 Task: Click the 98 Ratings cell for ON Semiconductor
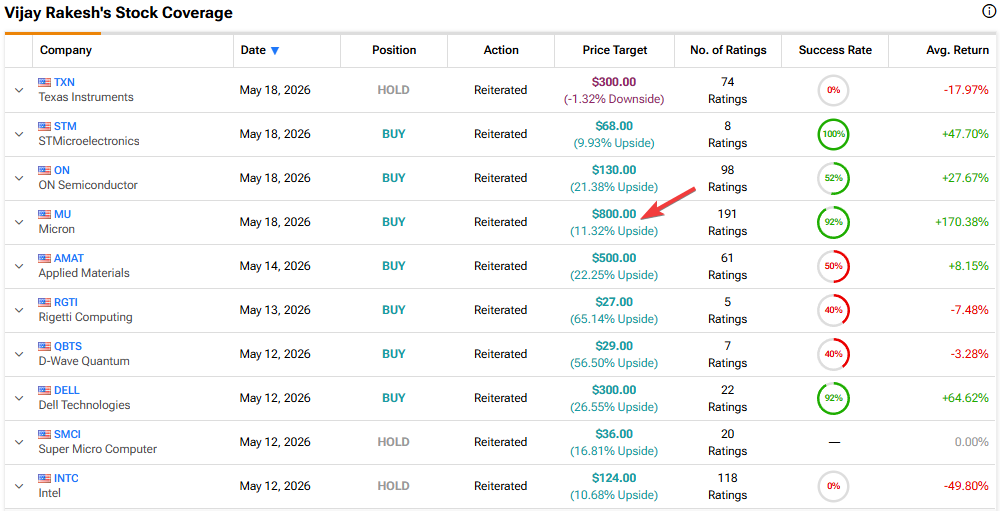pos(727,178)
